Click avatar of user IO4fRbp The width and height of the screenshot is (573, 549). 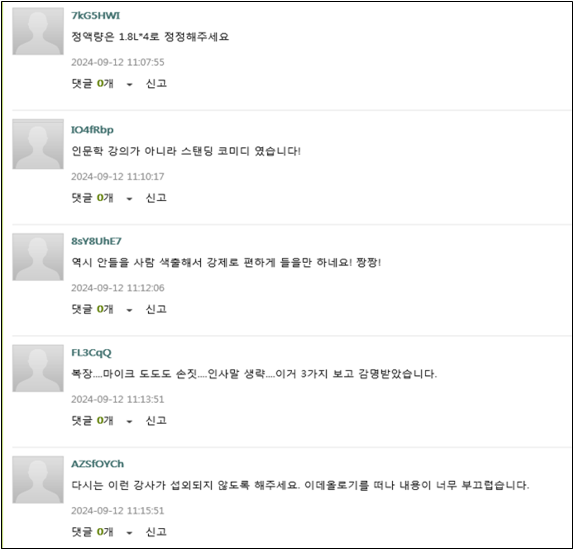38,144
